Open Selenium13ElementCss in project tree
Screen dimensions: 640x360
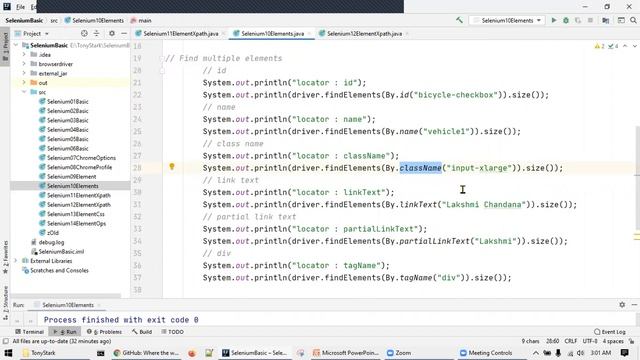click(76, 214)
